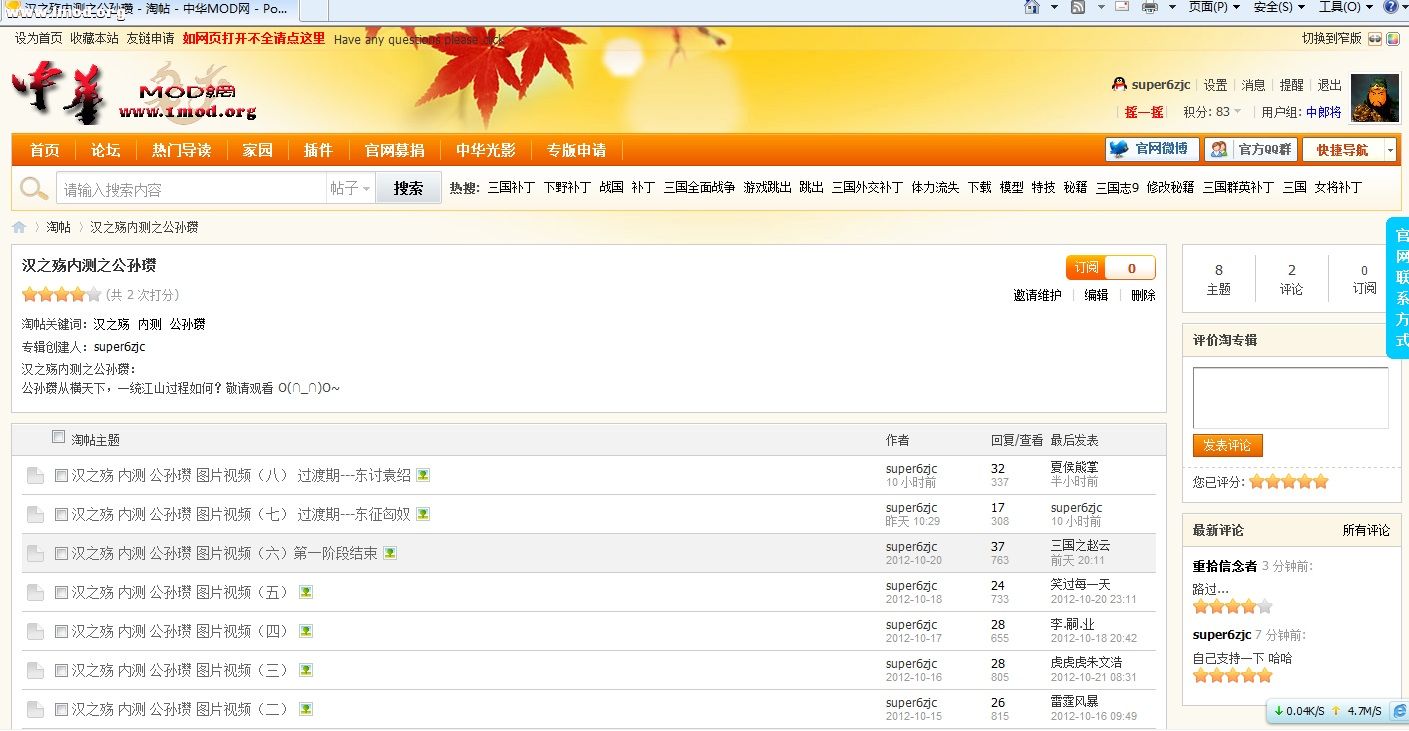The width and height of the screenshot is (1409, 731).
Task: Click the magnifier icon beside search box
Action: 34,188
